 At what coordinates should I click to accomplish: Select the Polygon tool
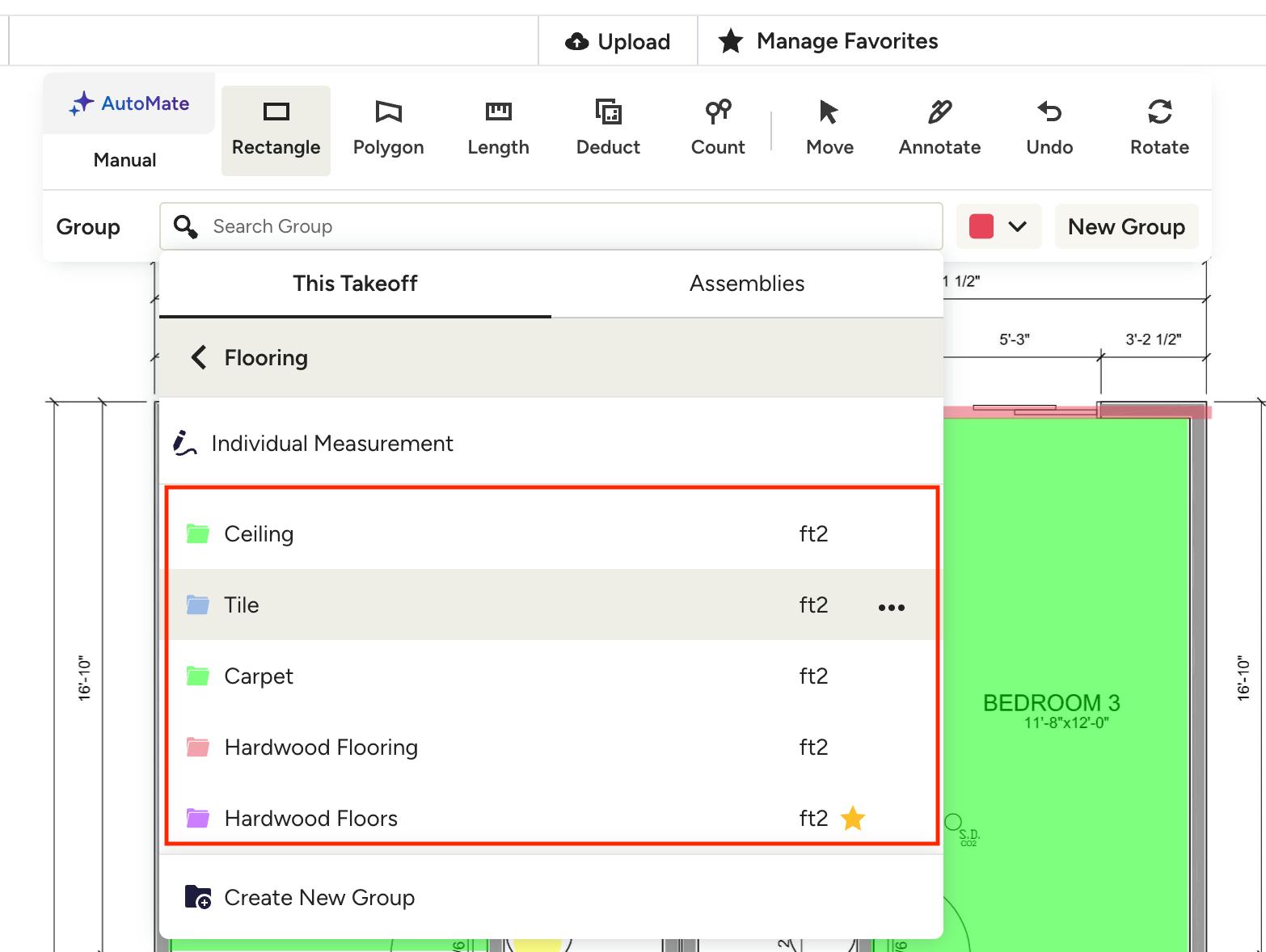pos(388,130)
